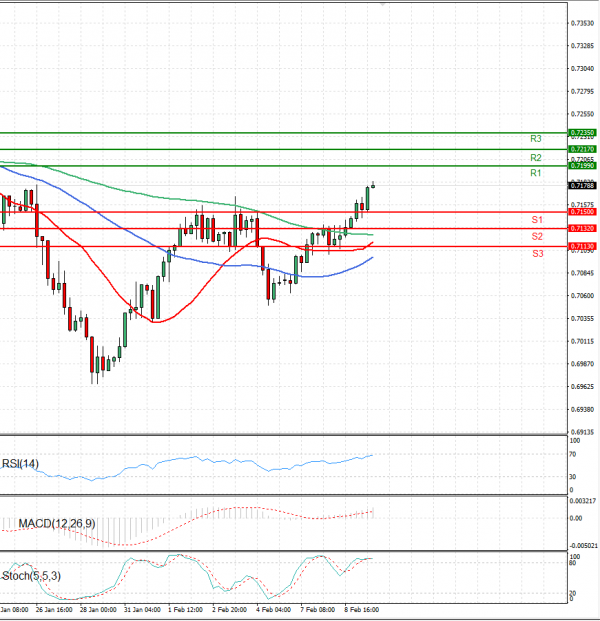Select the 0.72170 price tag
This screenshot has width=600, height=621.
582,149
